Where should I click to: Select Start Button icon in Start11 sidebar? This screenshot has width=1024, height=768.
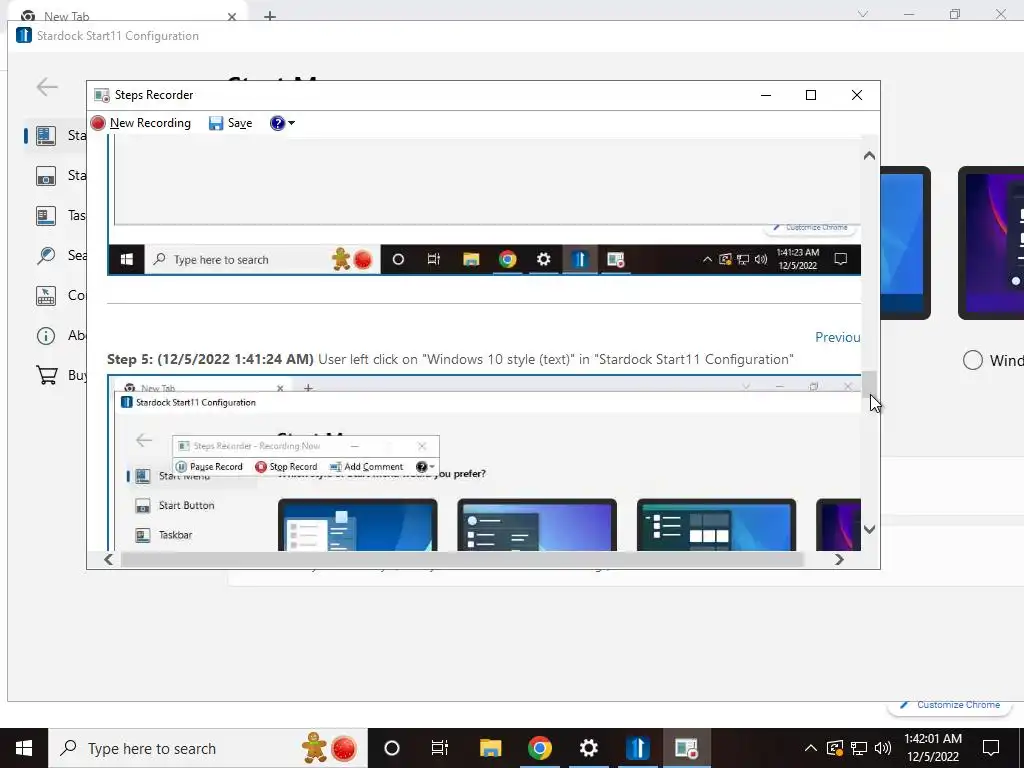(46, 176)
